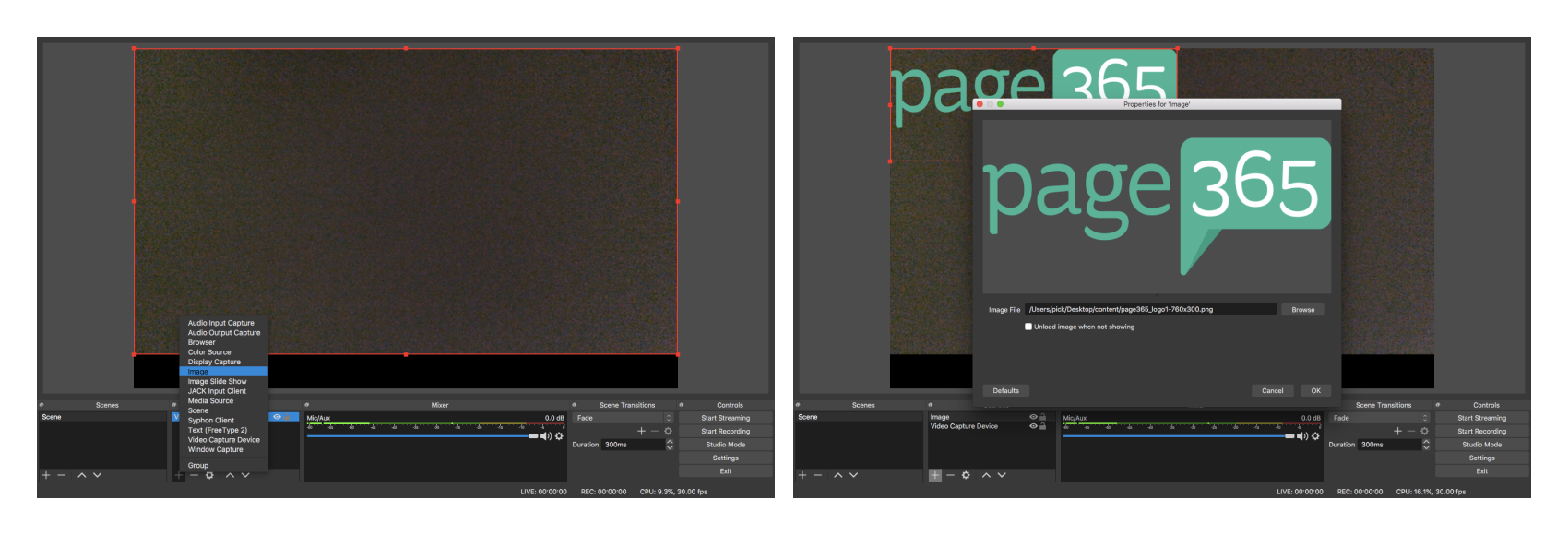Open Mic/Aux gear settings in left window

[x=559, y=436]
